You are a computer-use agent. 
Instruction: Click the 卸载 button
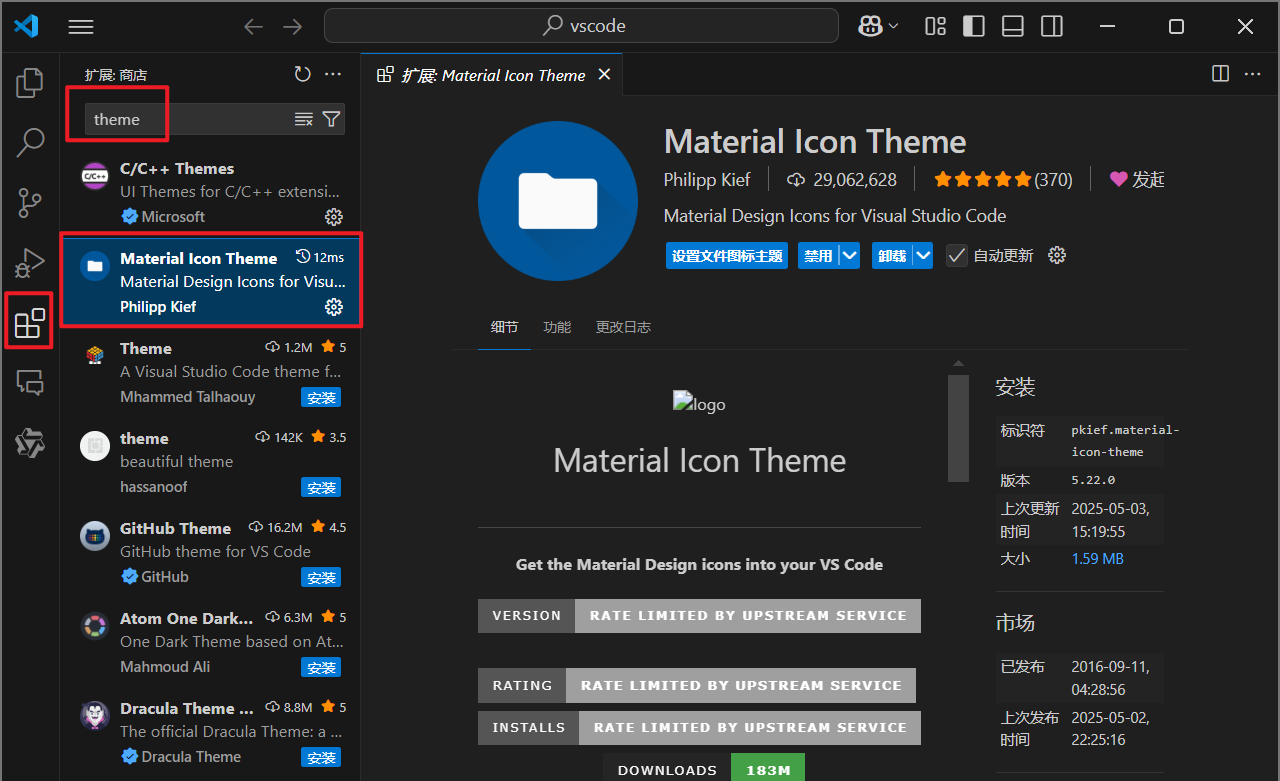click(x=892, y=256)
